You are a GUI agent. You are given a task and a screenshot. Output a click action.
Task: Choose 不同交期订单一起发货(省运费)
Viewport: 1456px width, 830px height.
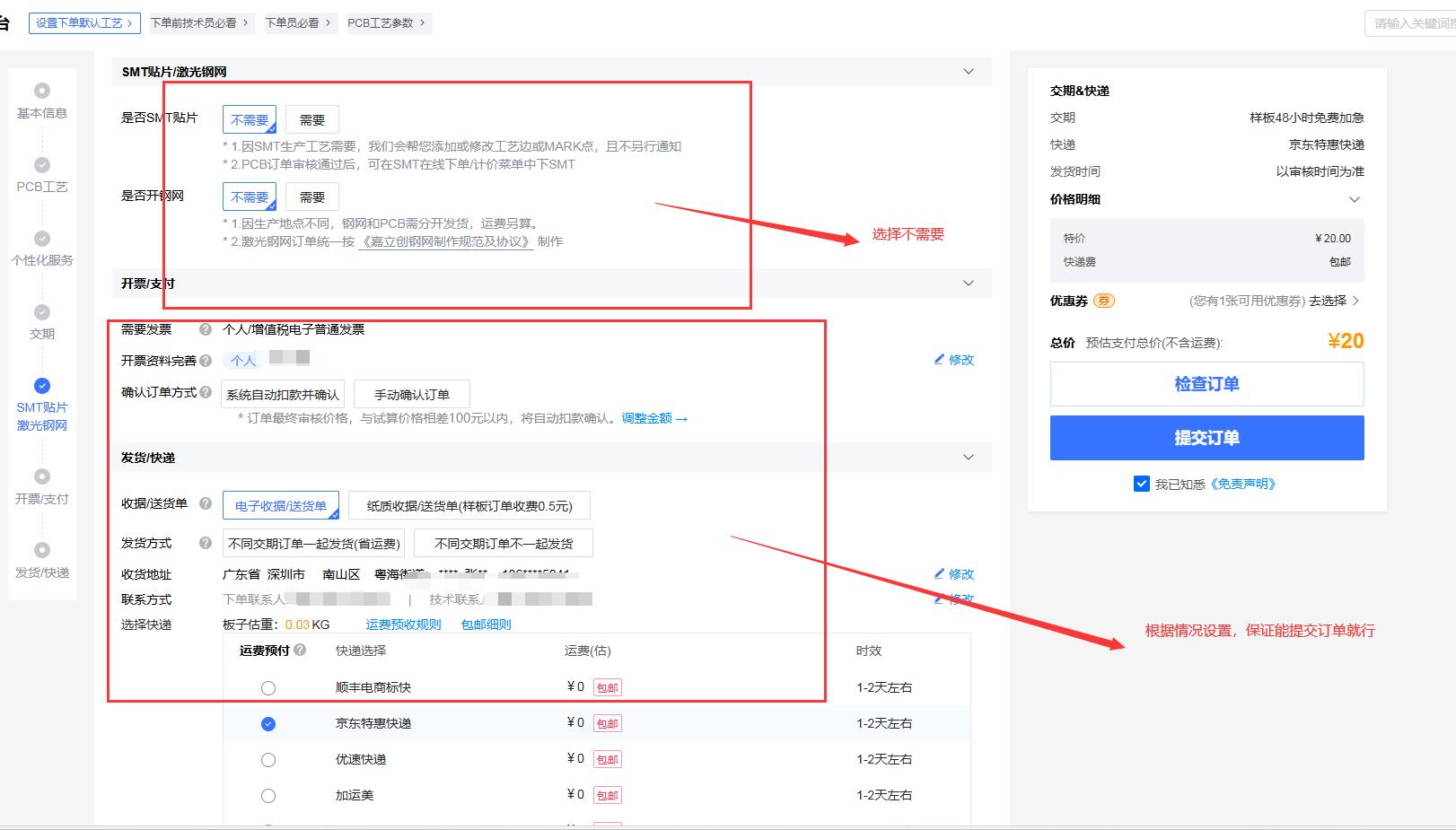(313, 543)
